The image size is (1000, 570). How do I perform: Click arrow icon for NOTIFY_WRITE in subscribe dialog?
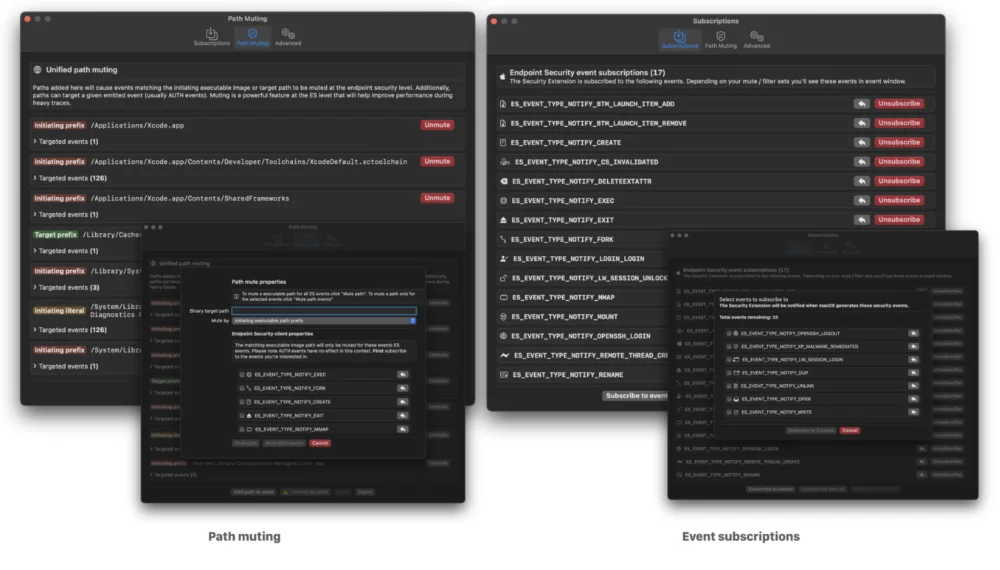(913, 413)
